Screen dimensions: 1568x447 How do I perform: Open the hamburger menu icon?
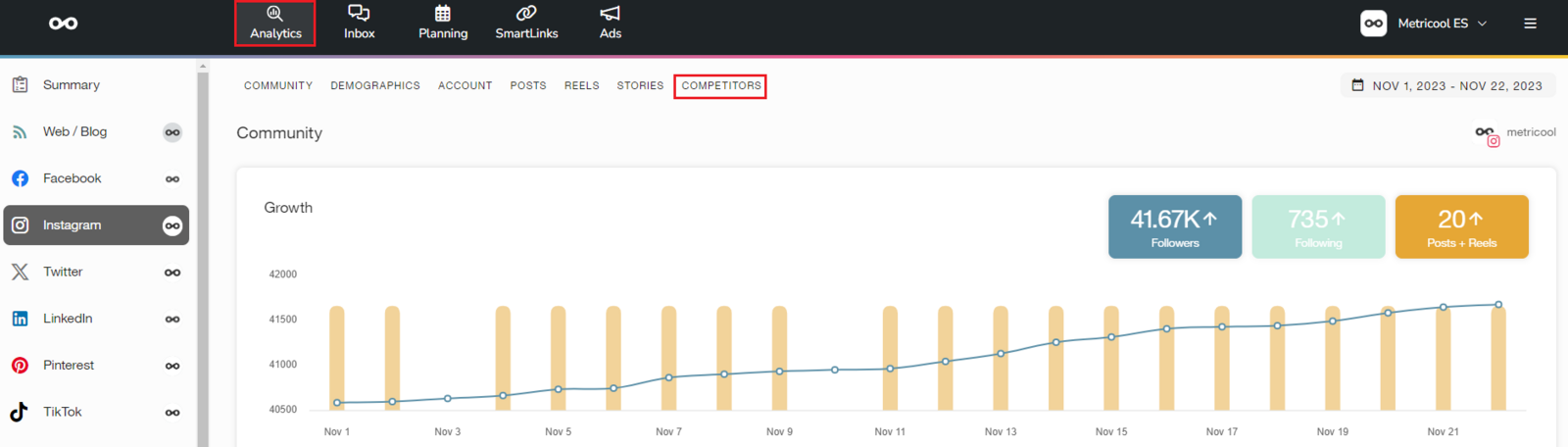(1530, 24)
